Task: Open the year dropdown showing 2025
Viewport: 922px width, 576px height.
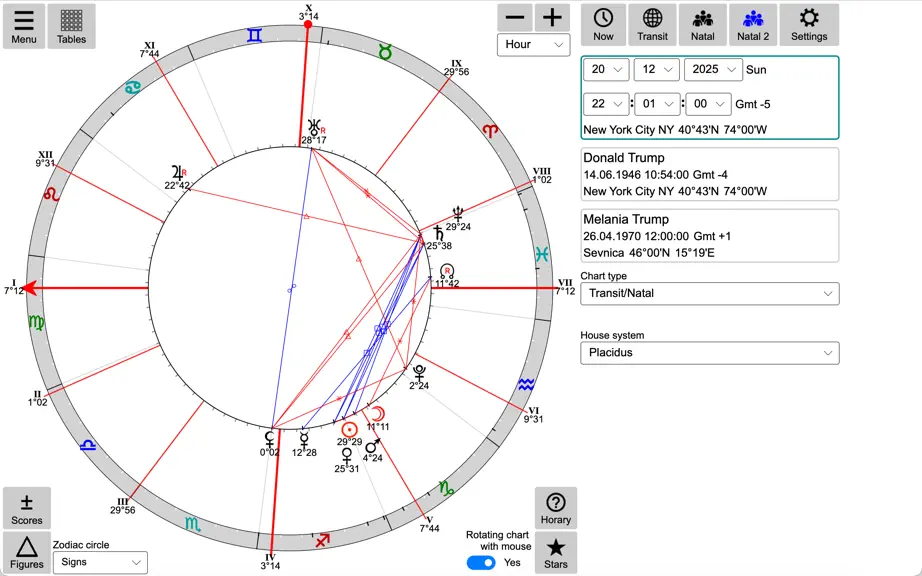Action: [x=713, y=69]
